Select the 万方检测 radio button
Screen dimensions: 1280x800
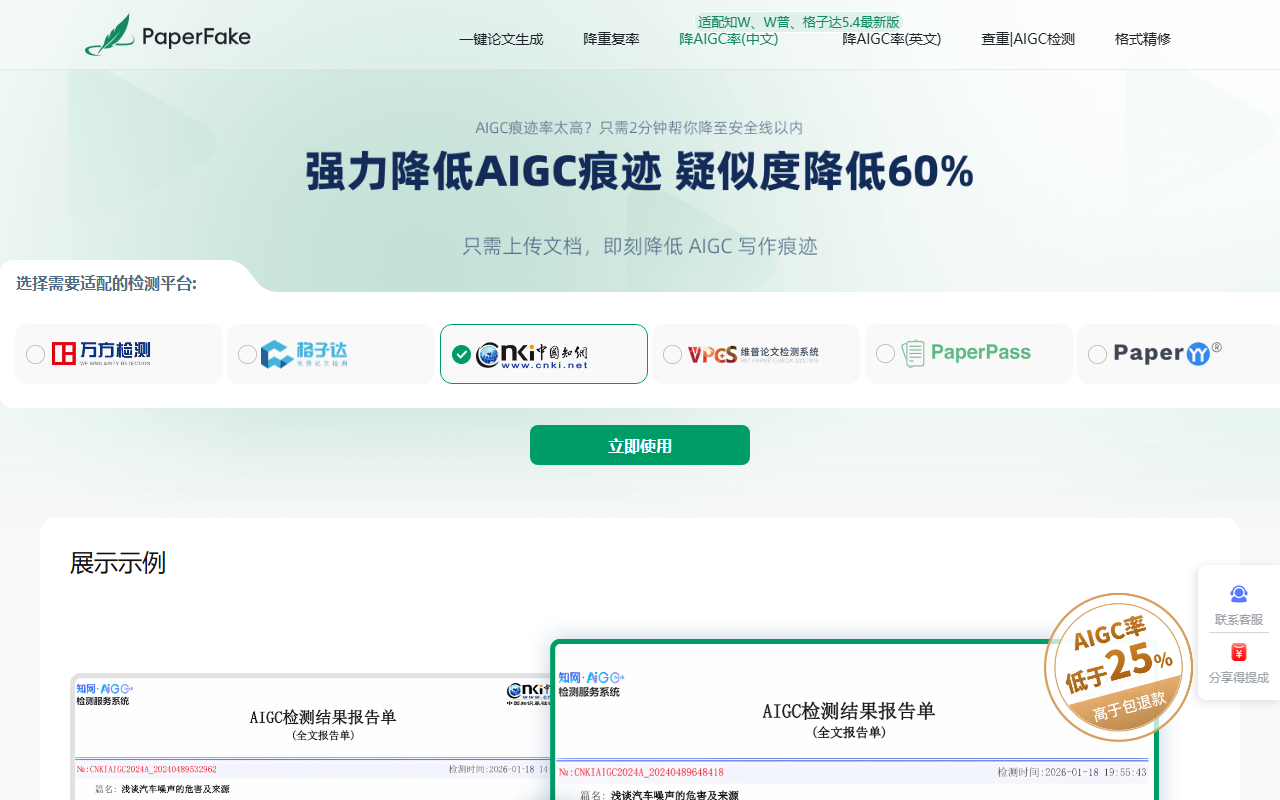pos(36,354)
